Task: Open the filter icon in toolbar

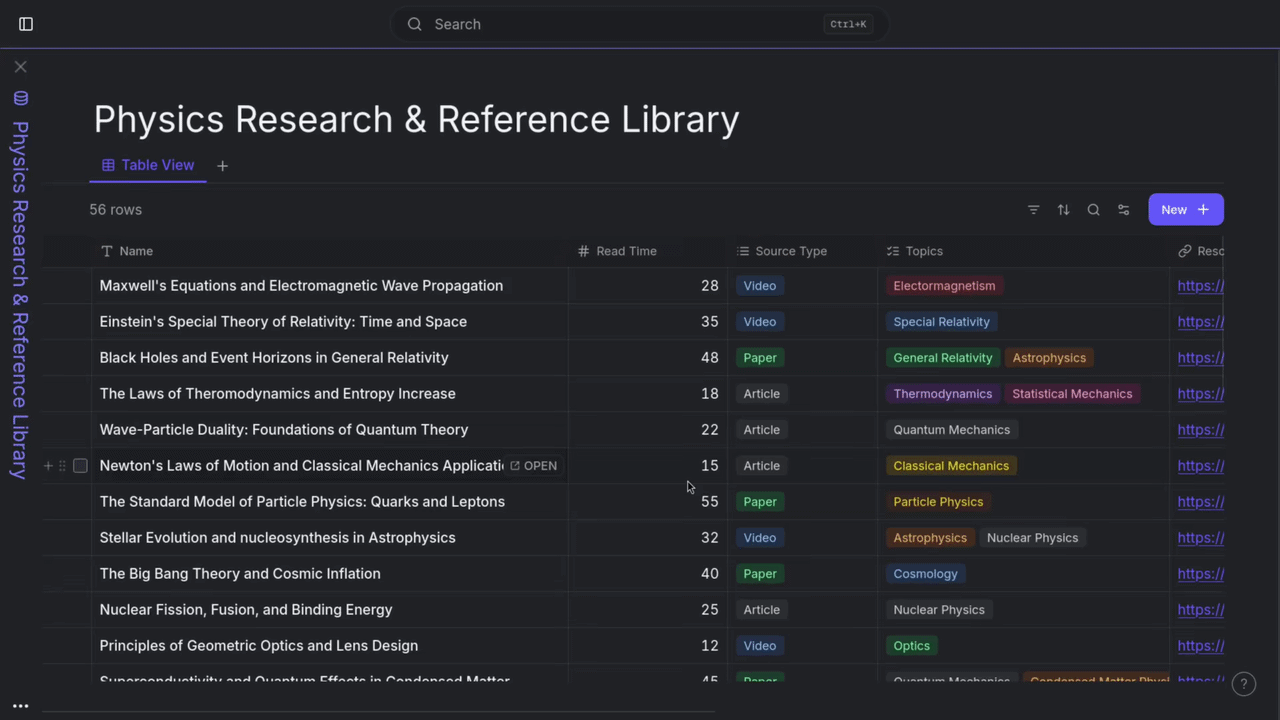Action: [1034, 210]
